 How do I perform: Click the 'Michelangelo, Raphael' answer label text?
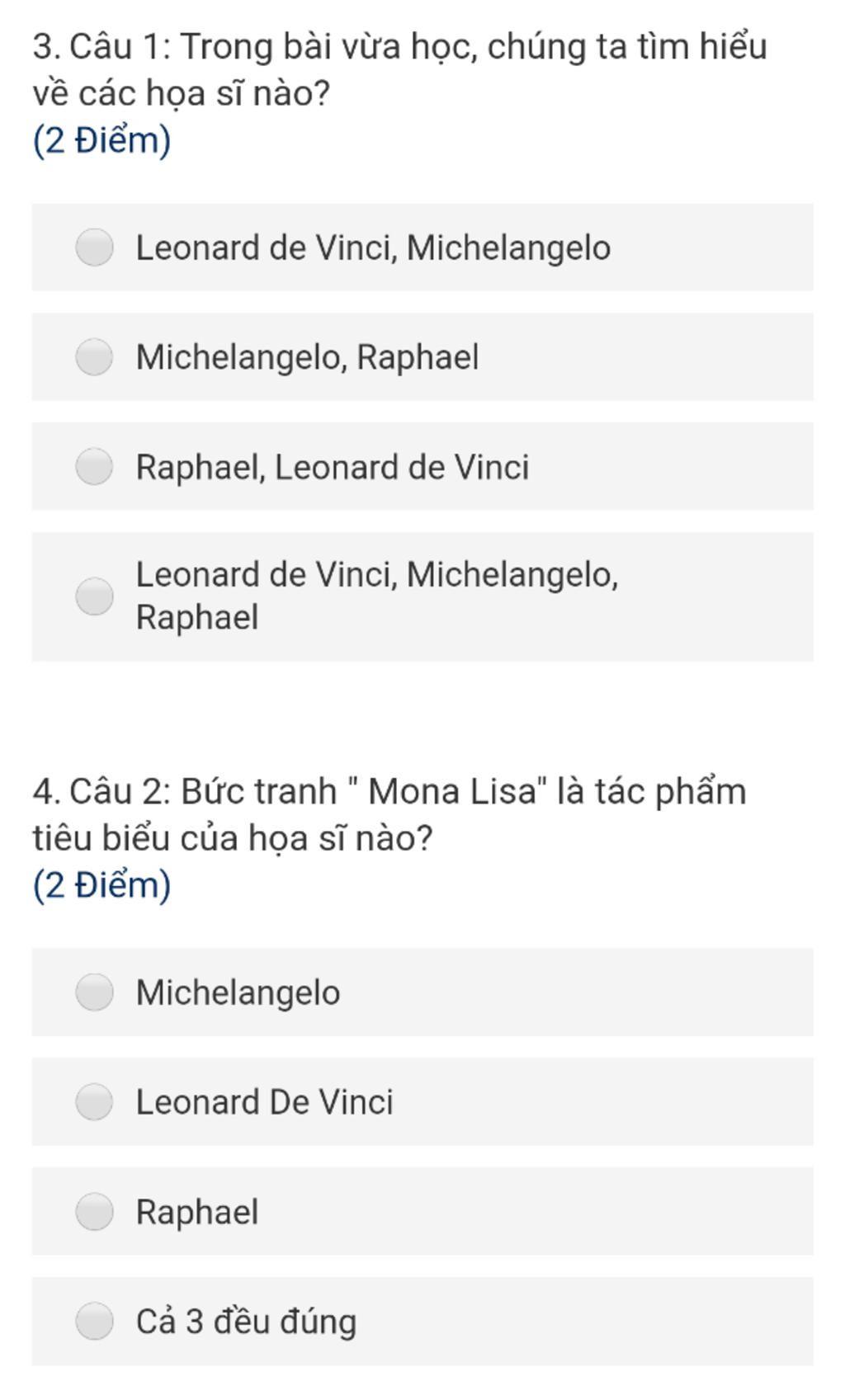click(x=307, y=358)
